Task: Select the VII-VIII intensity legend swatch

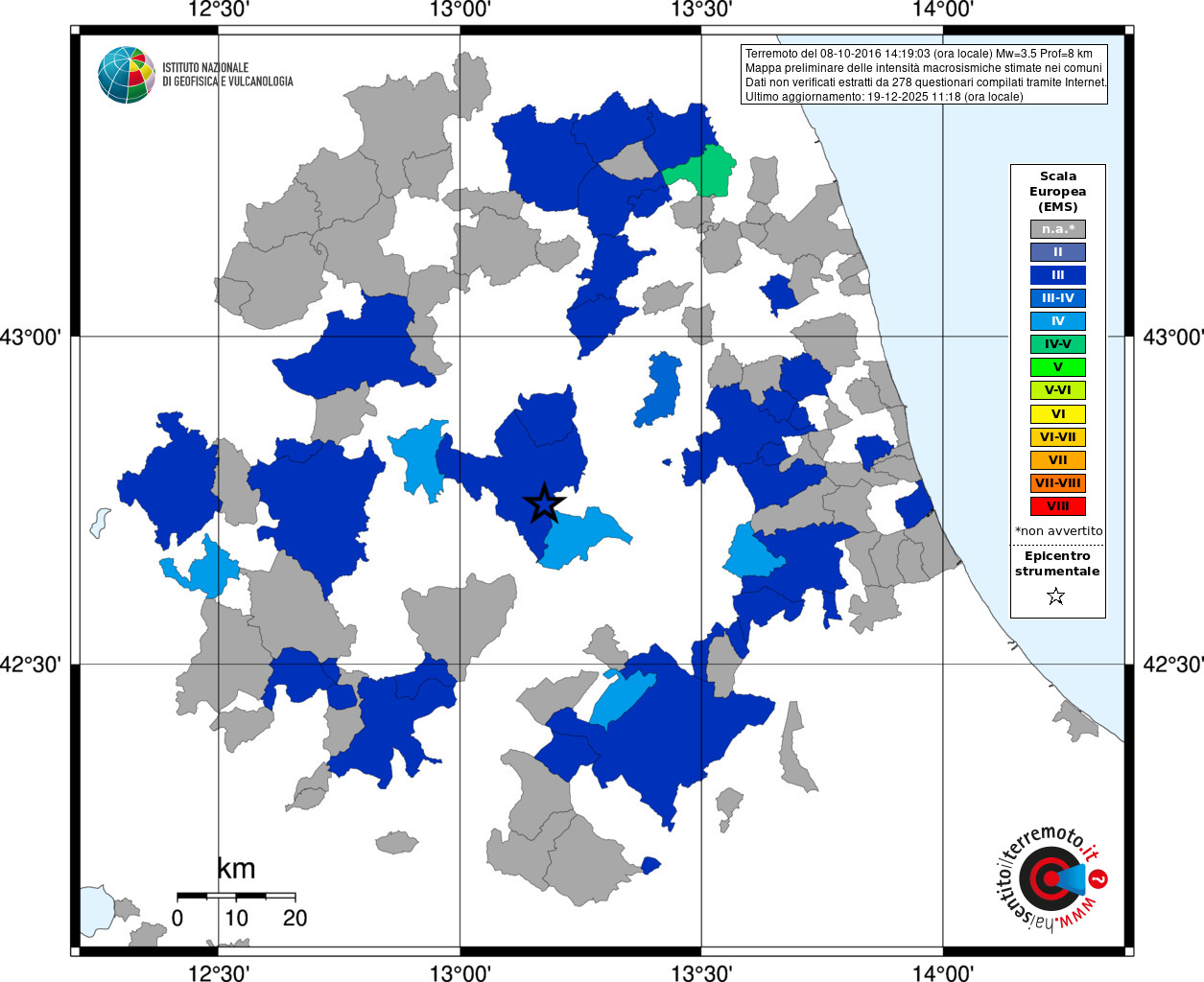Action: (x=1057, y=483)
